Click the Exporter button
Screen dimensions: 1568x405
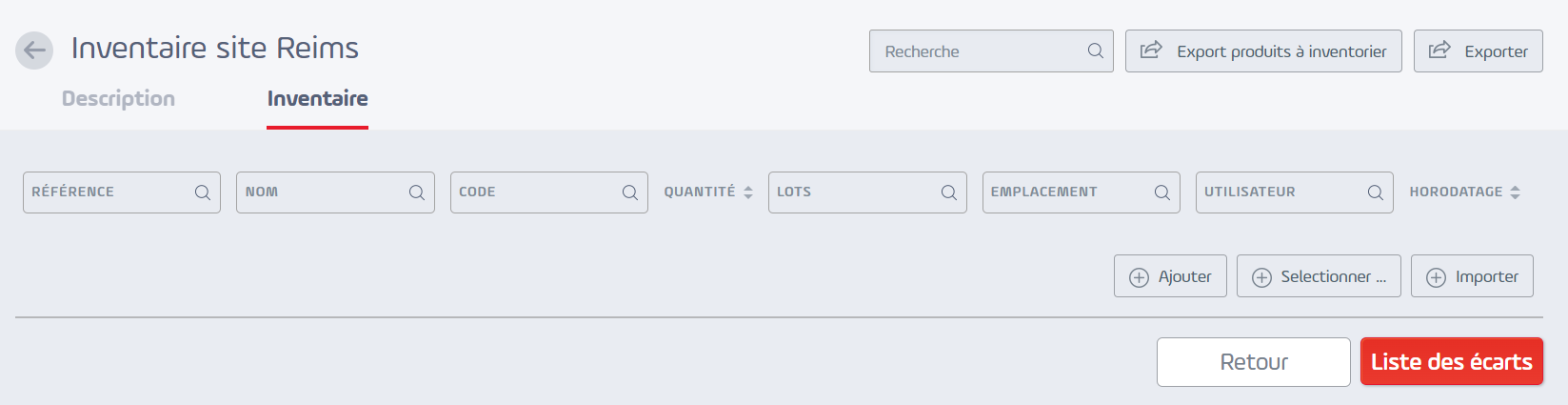tap(1479, 51)
